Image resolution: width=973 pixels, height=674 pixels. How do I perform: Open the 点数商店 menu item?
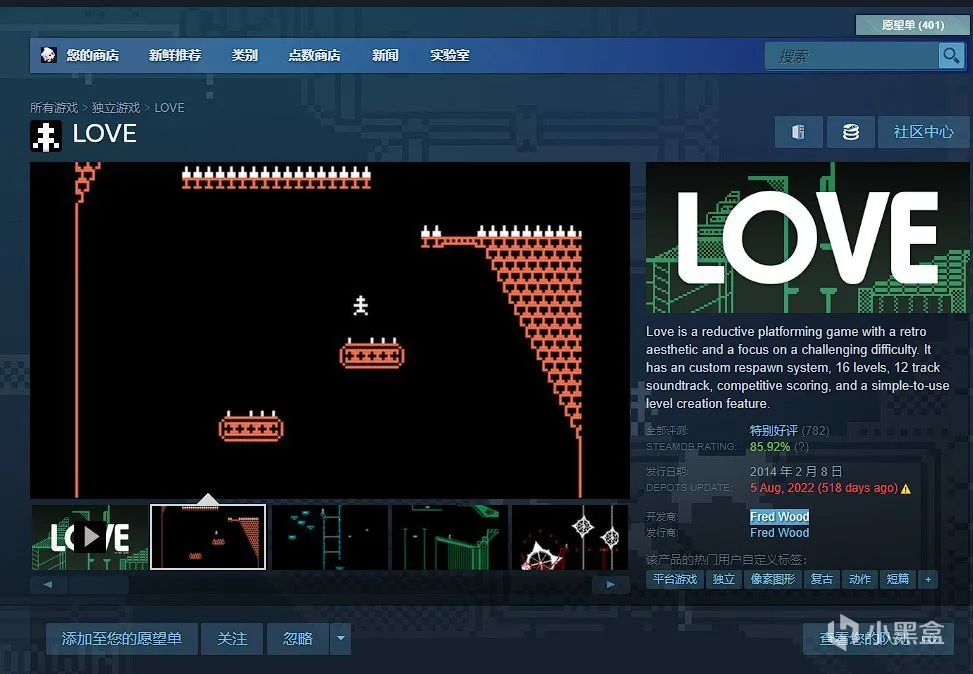tap(314, 55)
